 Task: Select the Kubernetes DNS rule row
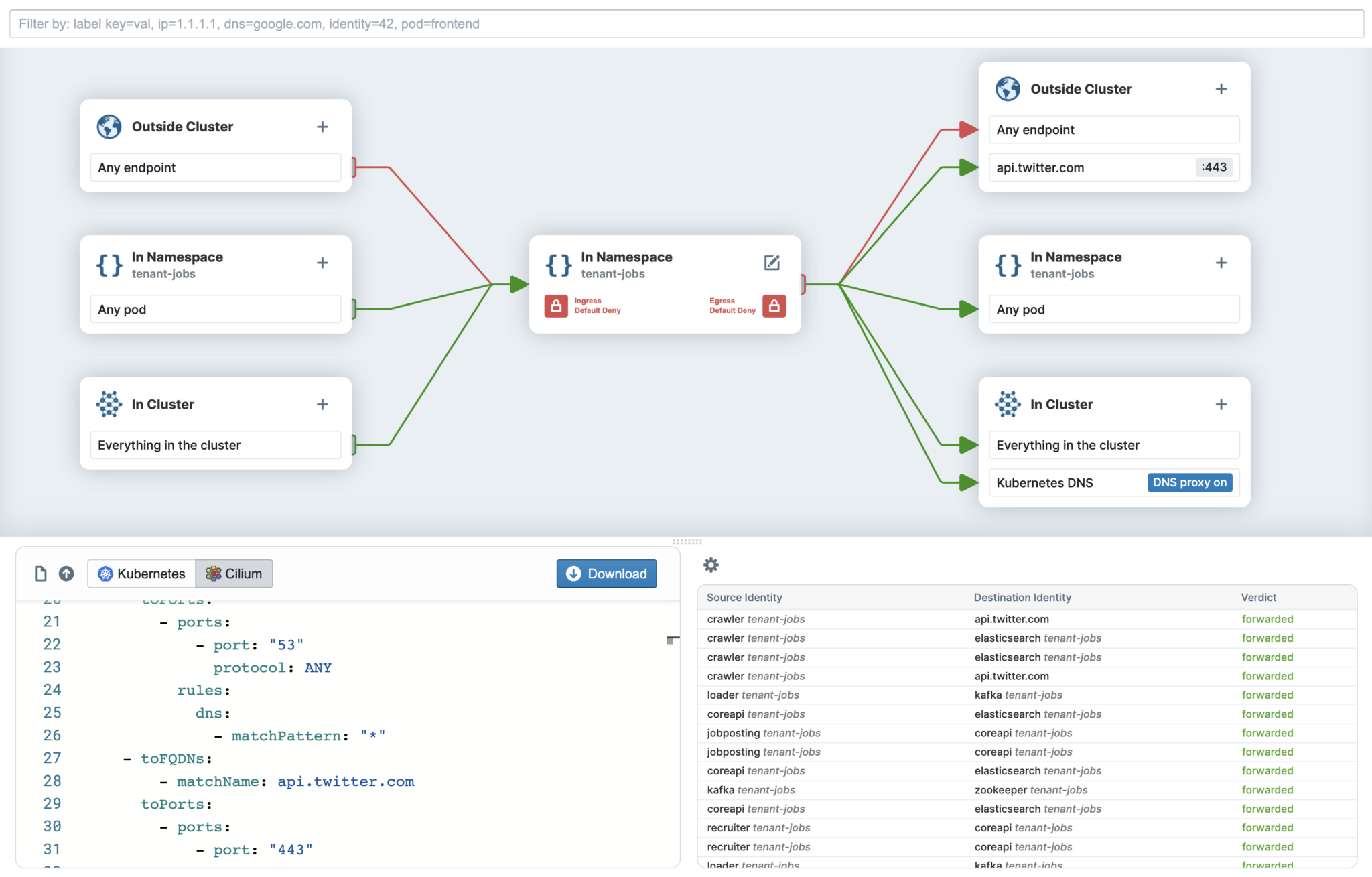point(1065,482)
